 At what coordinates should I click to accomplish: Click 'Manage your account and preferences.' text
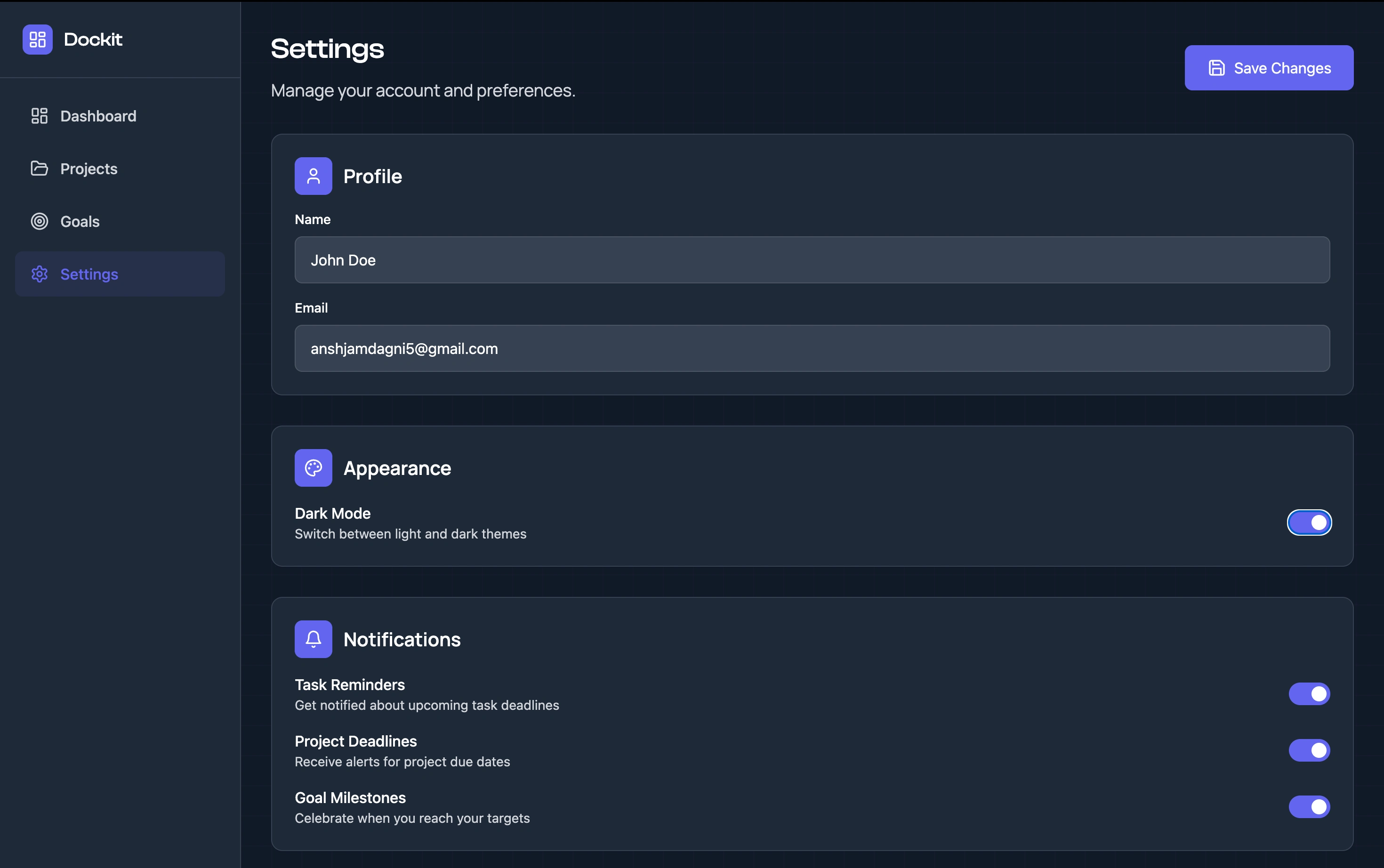[x=423, y=91]
